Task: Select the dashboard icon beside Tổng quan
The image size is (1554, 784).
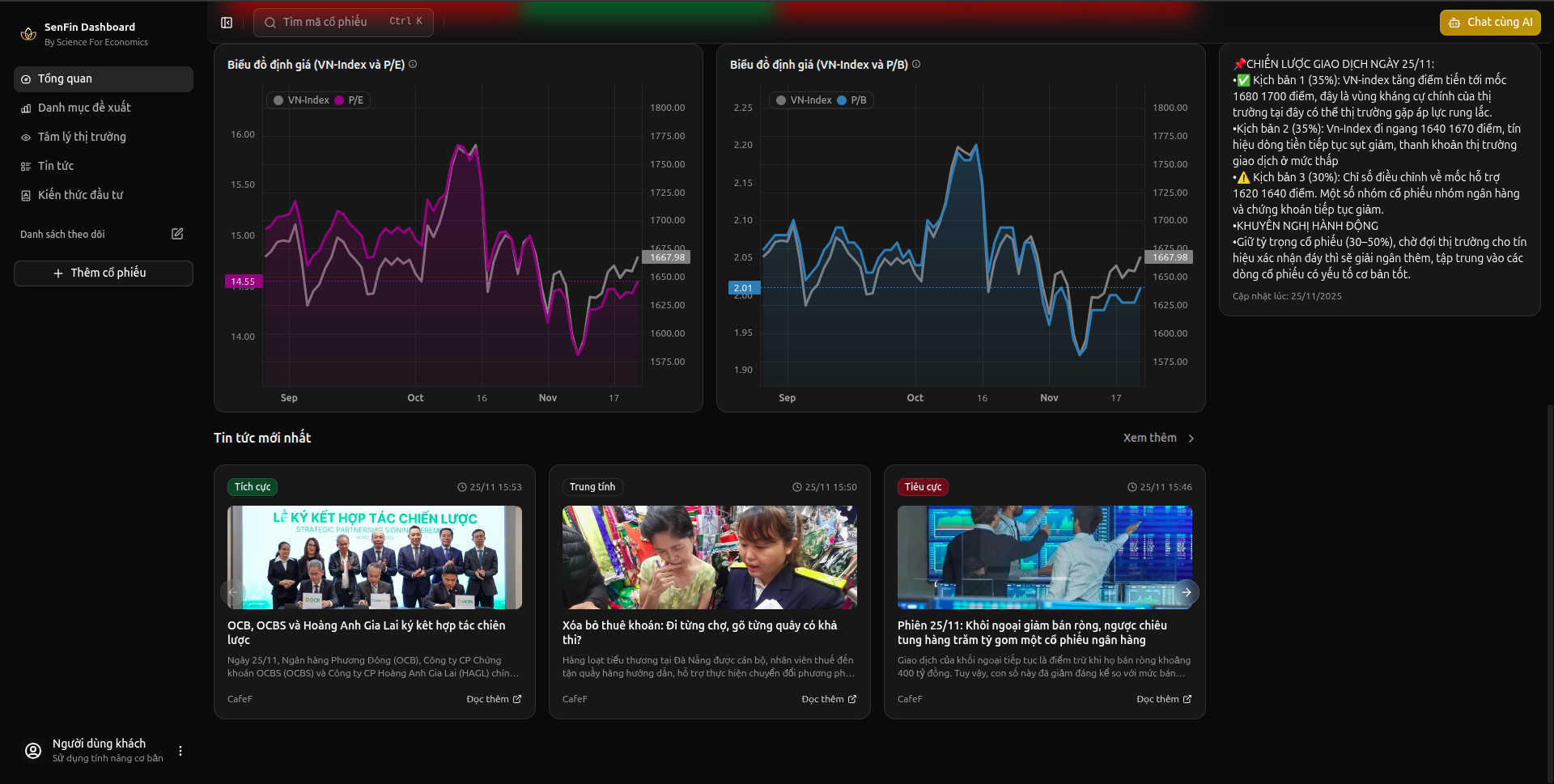Action: (x=26, y=78)
